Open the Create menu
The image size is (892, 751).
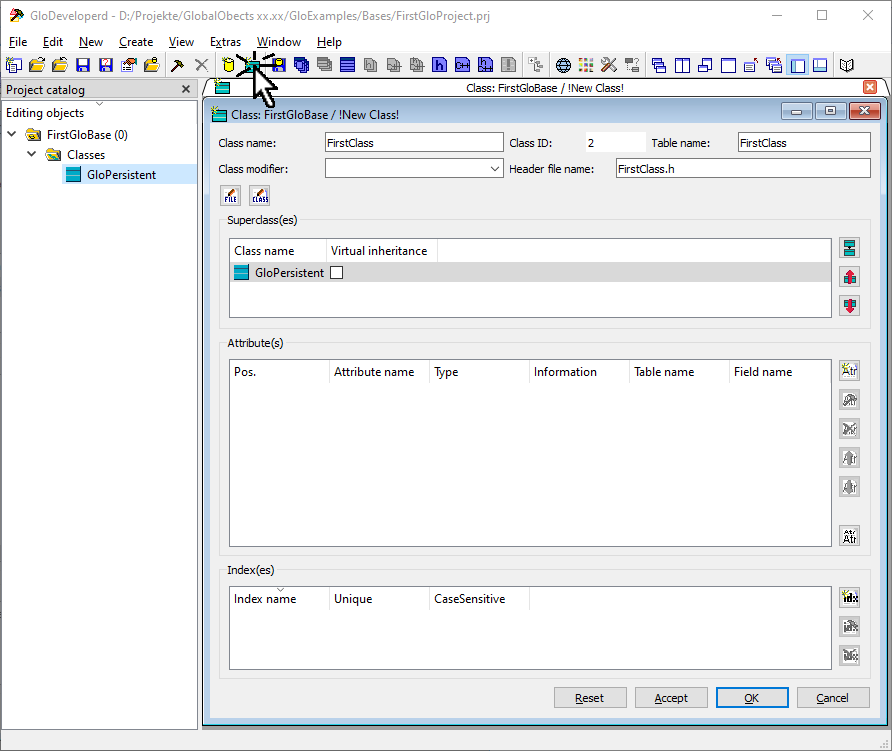[136, 42]
